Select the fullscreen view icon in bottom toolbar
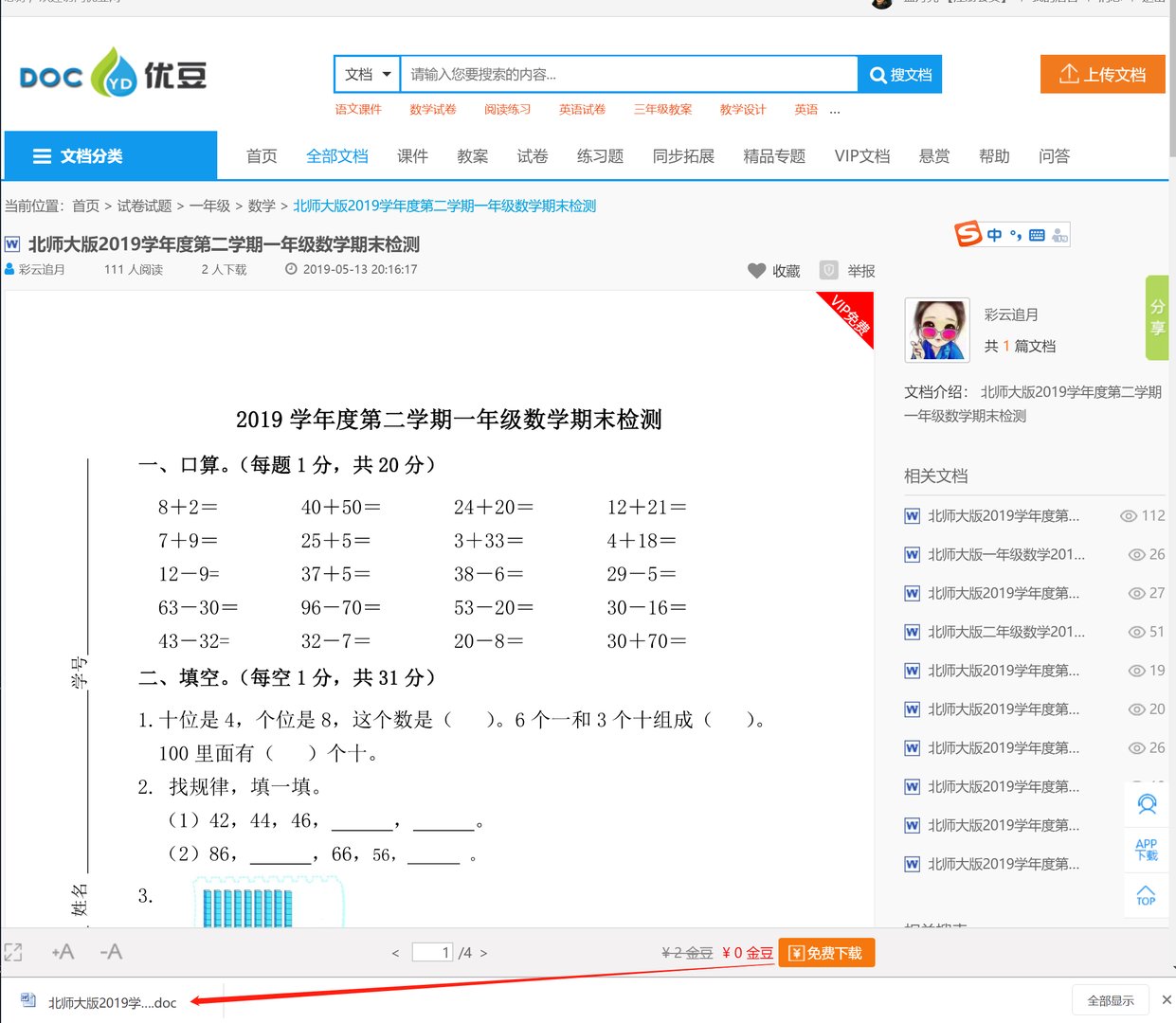The height and width of the screenshot is (1023, 1176). (x=13, y=952)
